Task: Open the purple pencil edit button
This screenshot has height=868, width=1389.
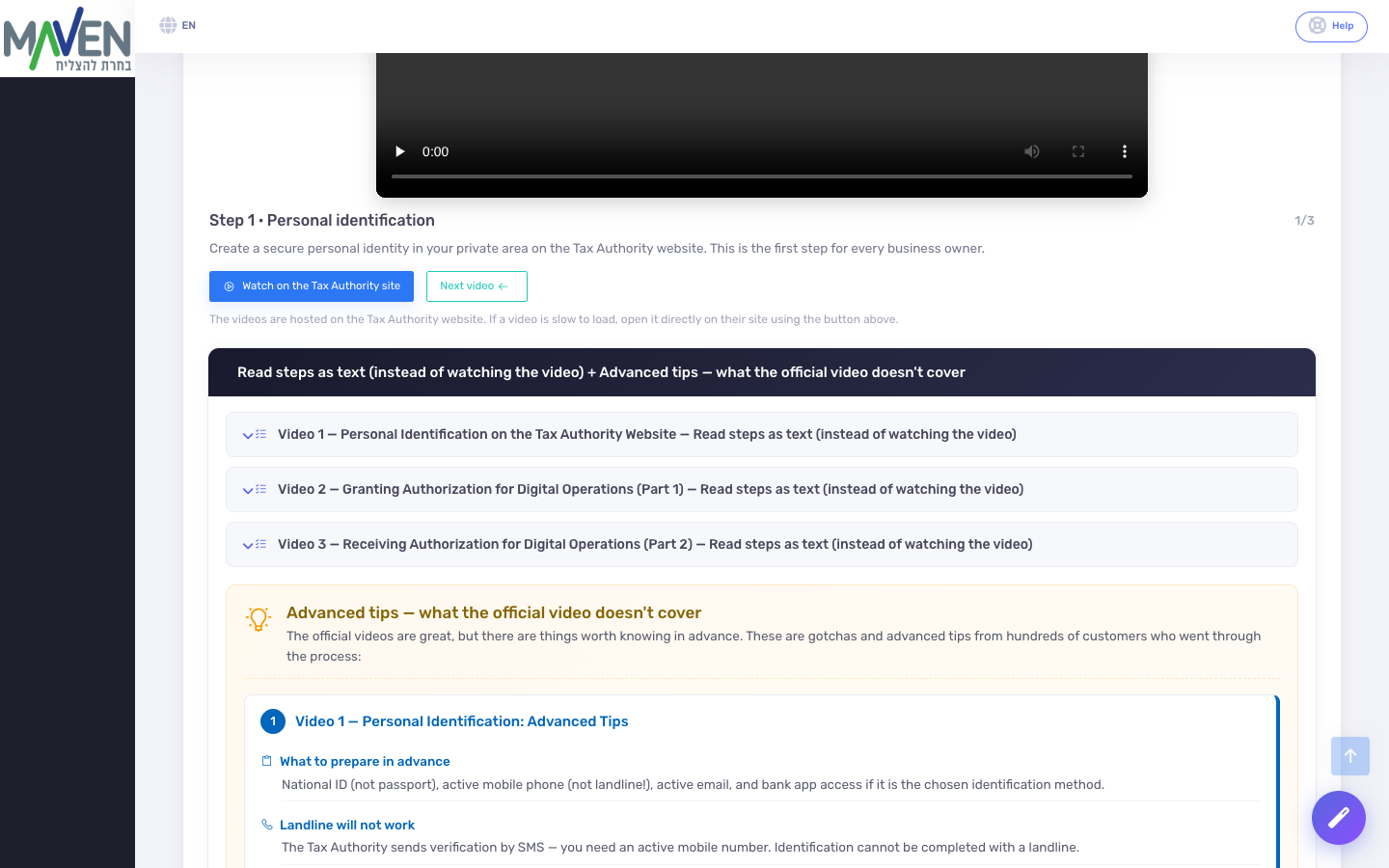Action: 1339,818
